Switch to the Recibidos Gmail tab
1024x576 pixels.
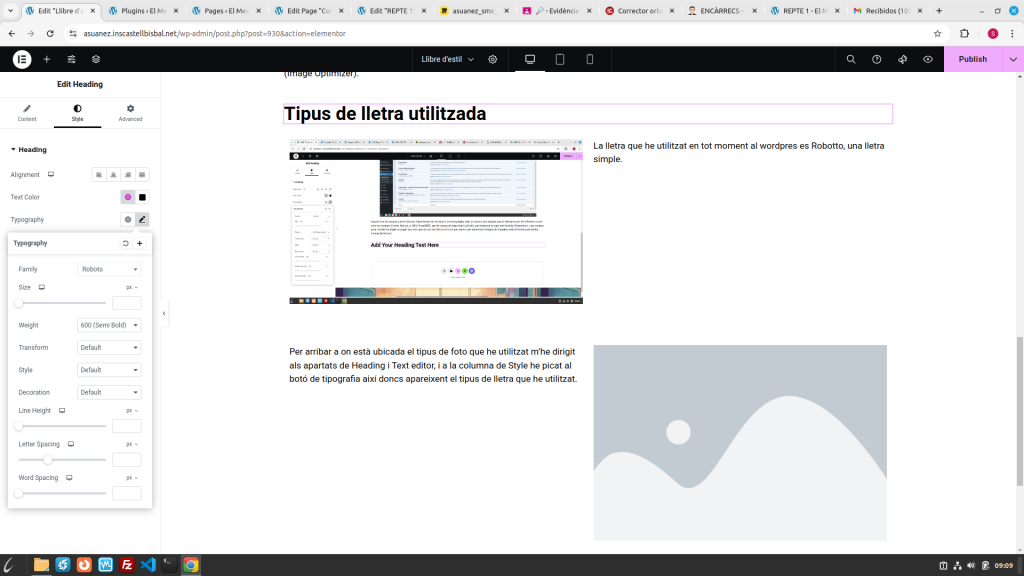click(x=887, y=10)
